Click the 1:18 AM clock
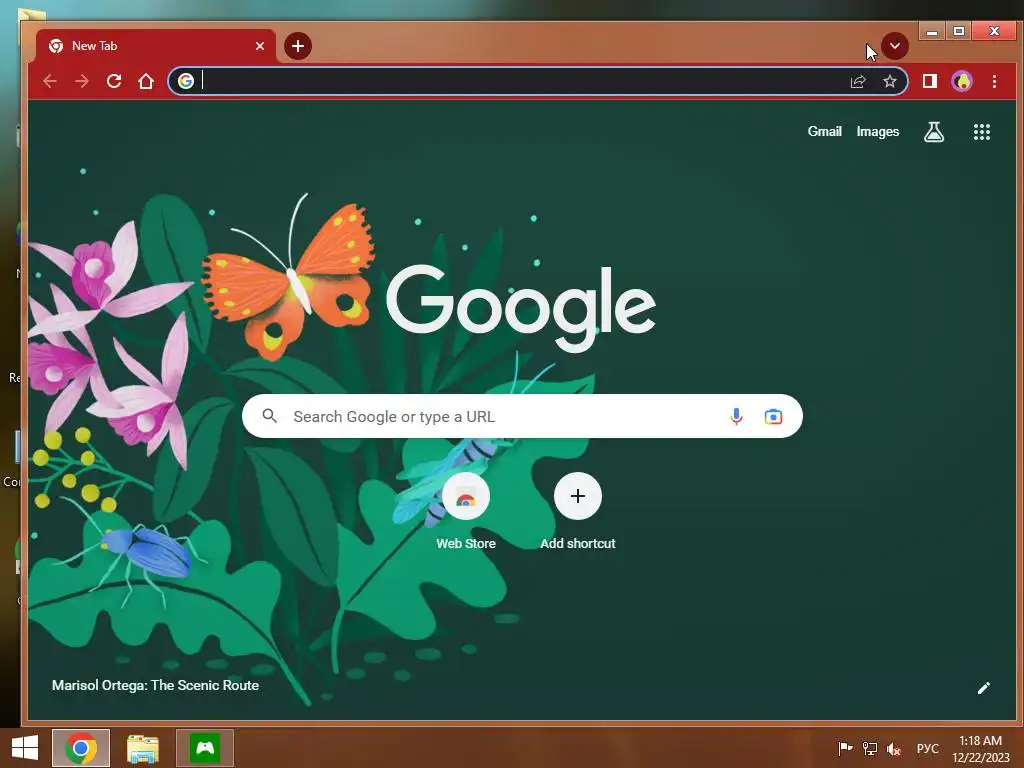 [x=980, y=741]
